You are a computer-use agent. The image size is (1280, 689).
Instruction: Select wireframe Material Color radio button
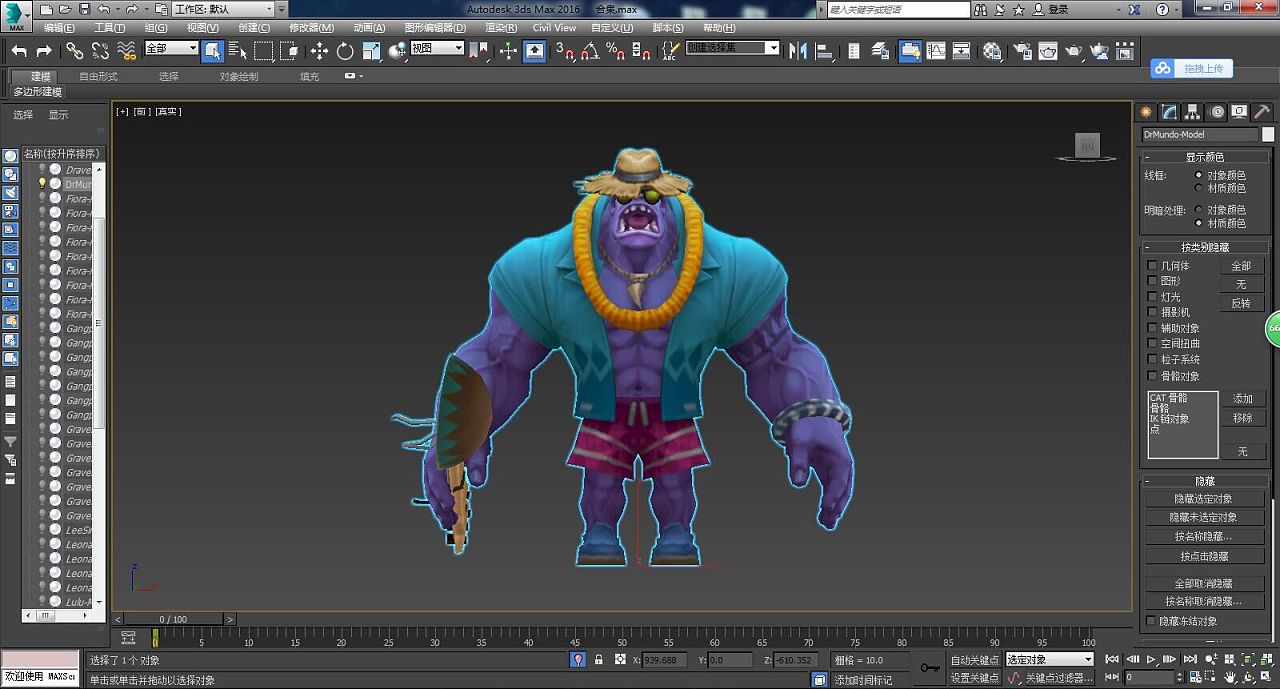(x=1199, y=188)
